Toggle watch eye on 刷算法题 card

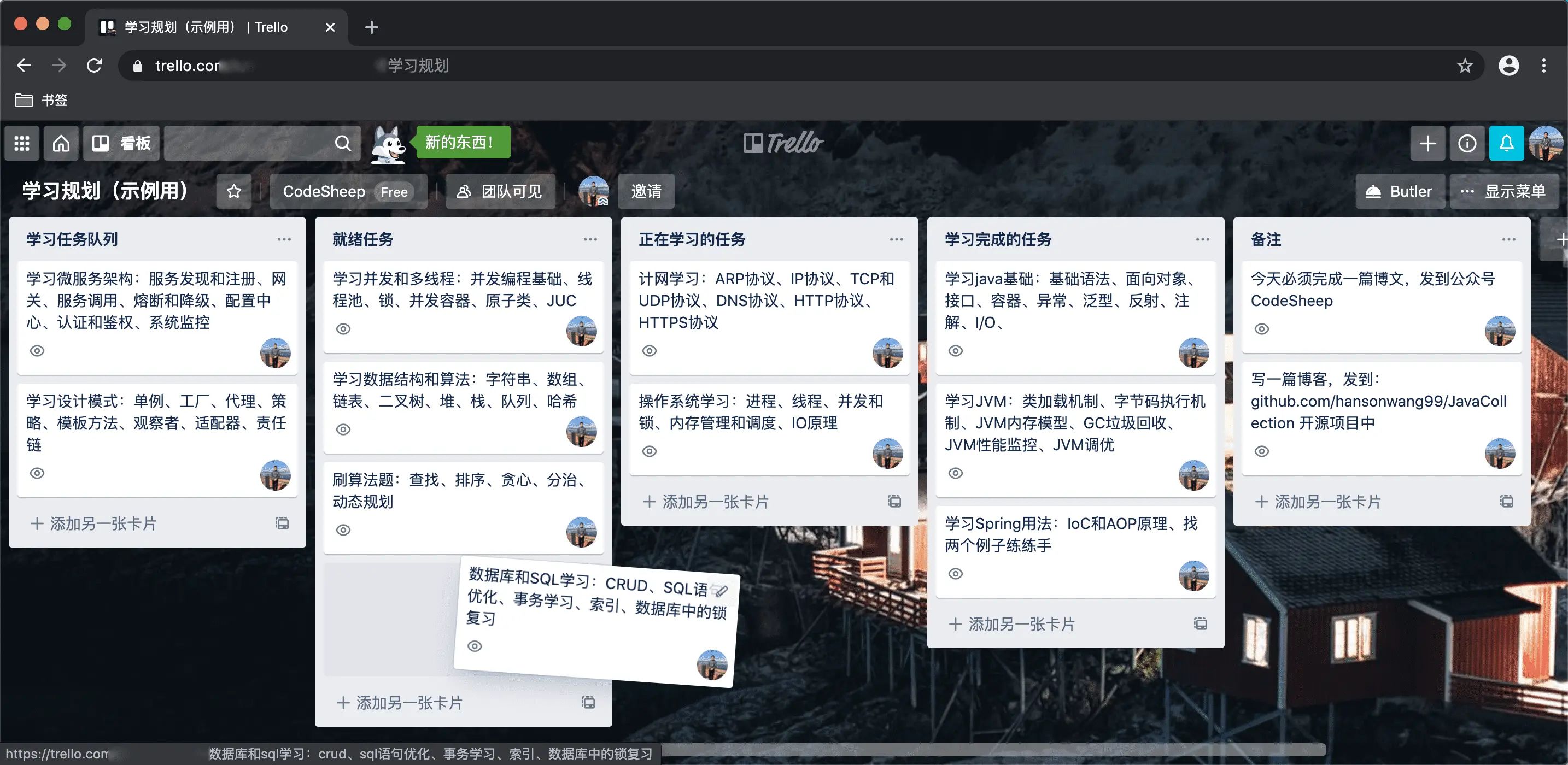[343, 529]
